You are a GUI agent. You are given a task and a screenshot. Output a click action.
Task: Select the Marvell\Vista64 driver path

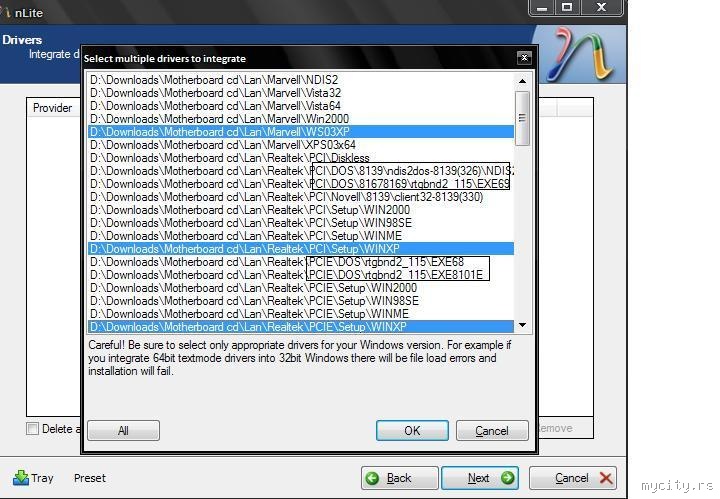[x=301, y=106]
